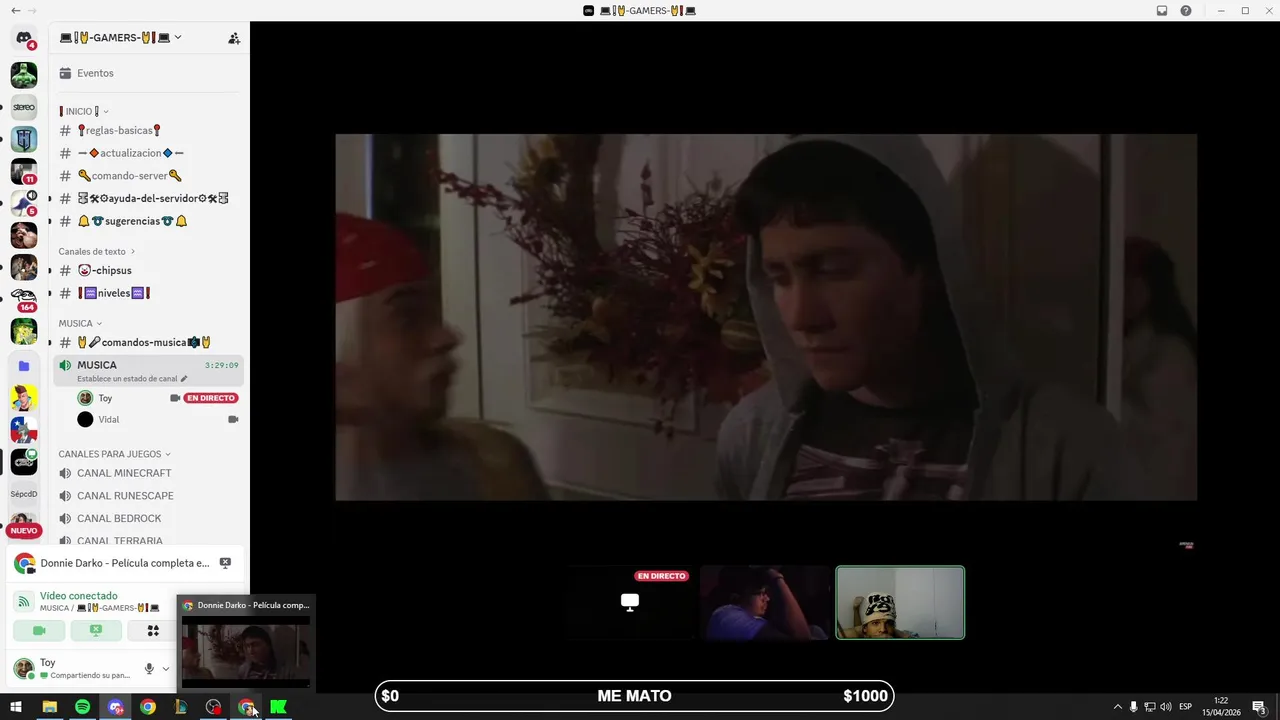
Task: Collapse the MUSICA category
Action: pos(80,323)
